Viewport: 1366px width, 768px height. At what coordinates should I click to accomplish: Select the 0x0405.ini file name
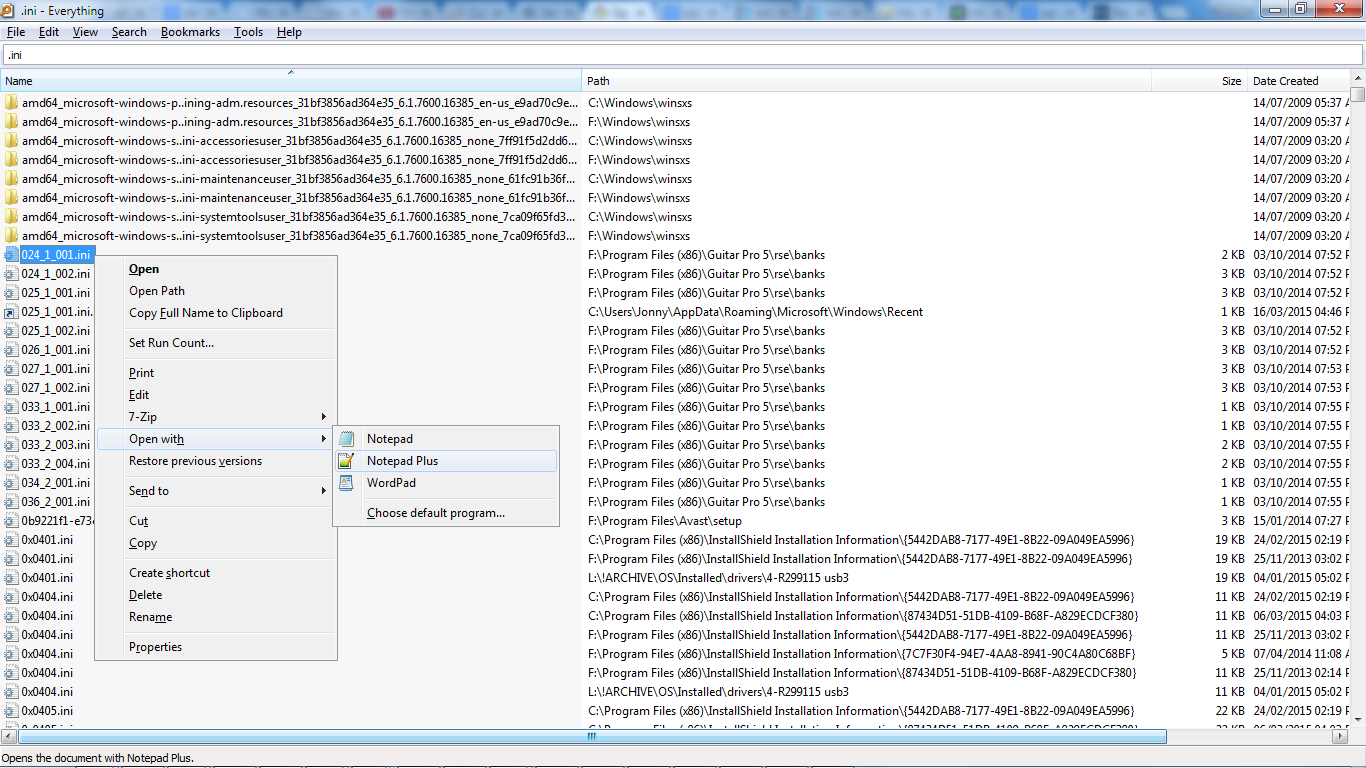pyautogui.click(x=47, y=711)
